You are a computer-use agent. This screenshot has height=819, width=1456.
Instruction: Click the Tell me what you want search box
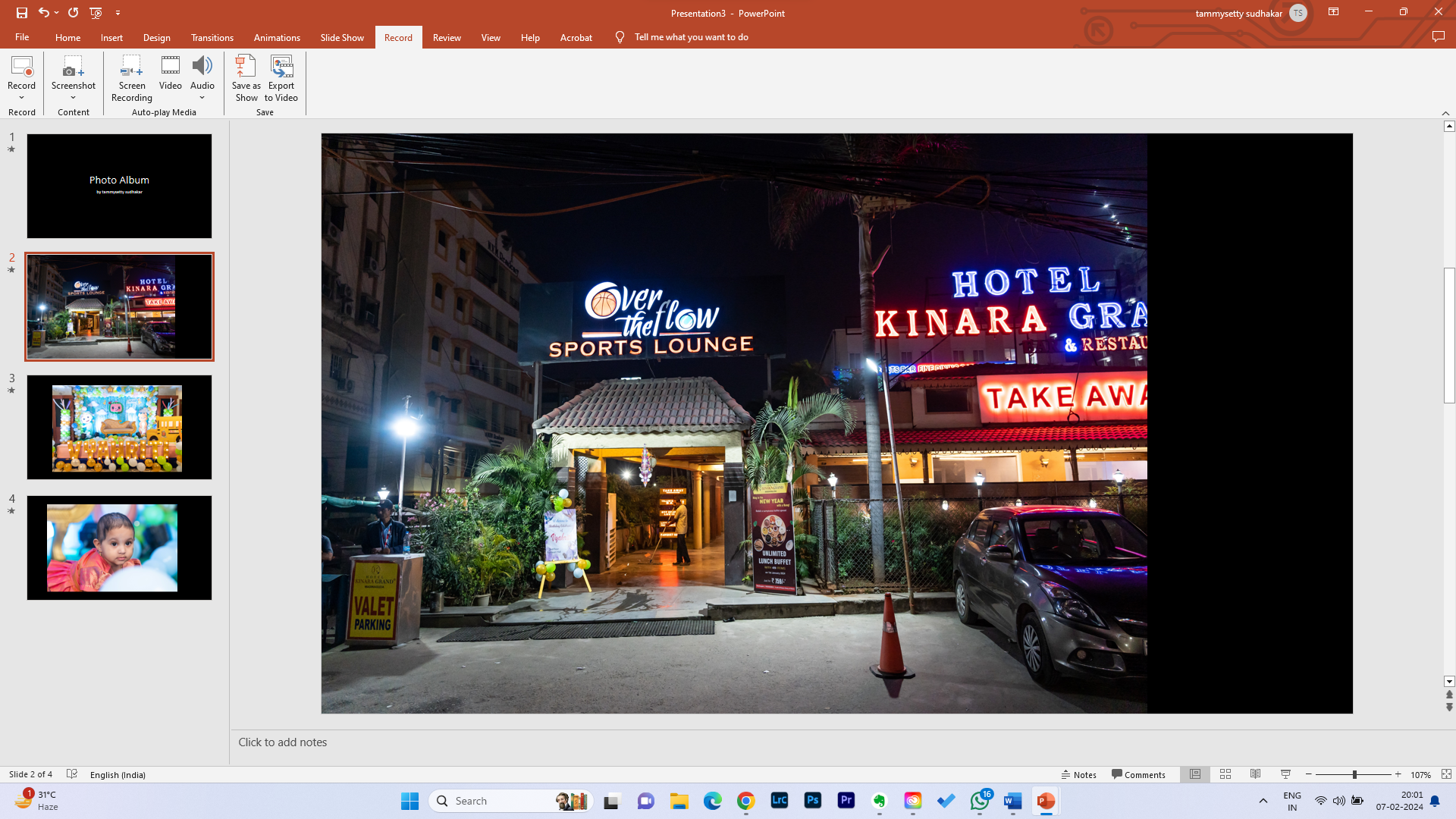click(x=691, y=37)
